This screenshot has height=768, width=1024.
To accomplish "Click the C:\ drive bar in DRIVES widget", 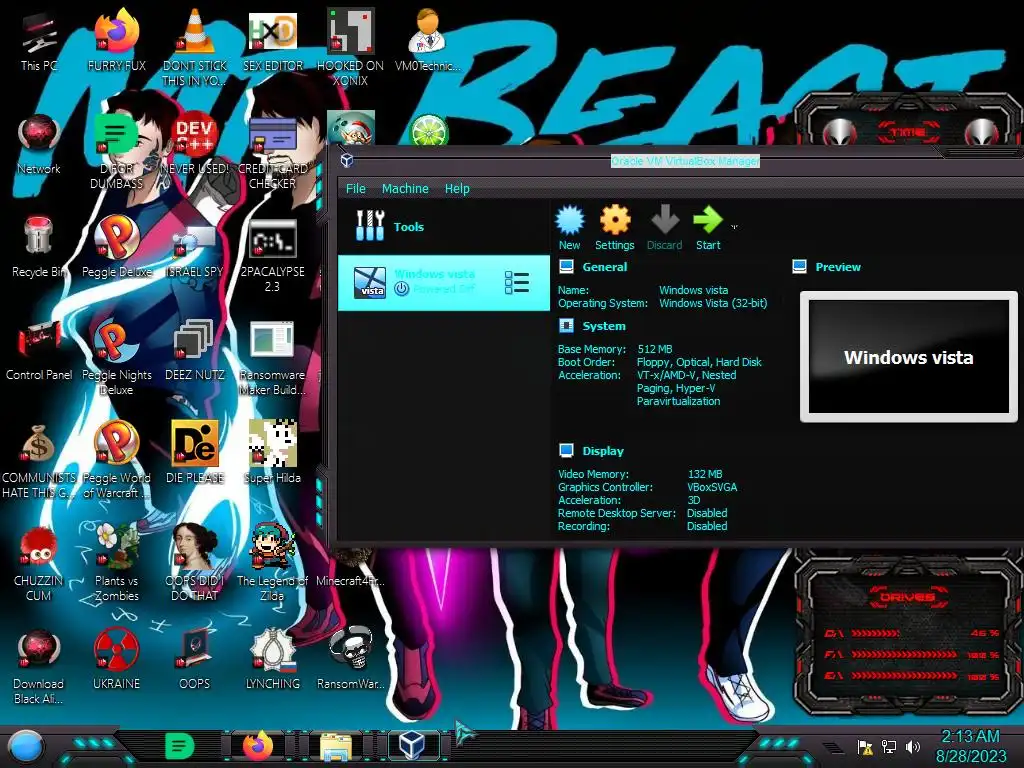I will click(911, 633).
